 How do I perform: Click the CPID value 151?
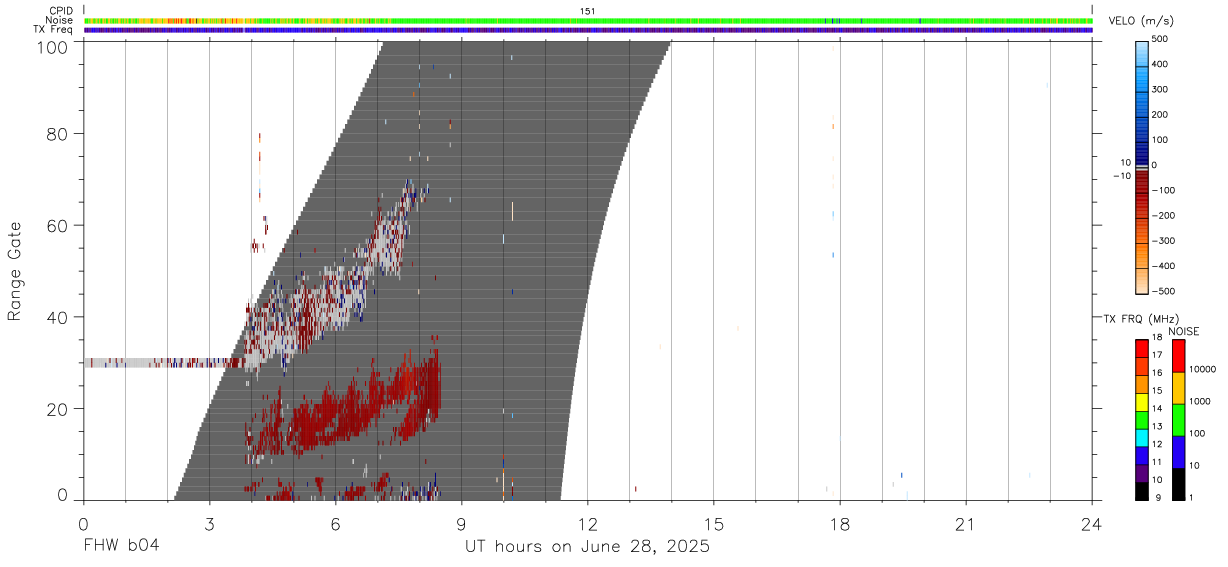(x=588, y=11)
